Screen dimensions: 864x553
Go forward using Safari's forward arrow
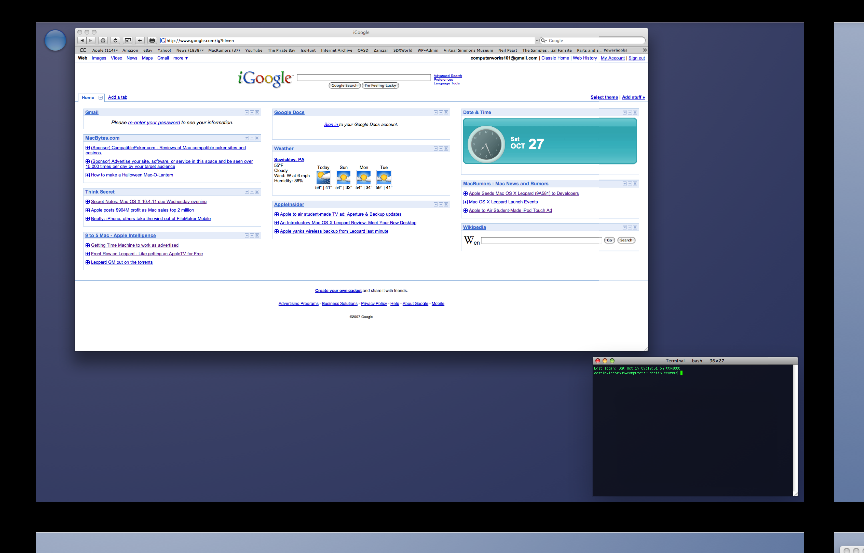pos(91,40)
